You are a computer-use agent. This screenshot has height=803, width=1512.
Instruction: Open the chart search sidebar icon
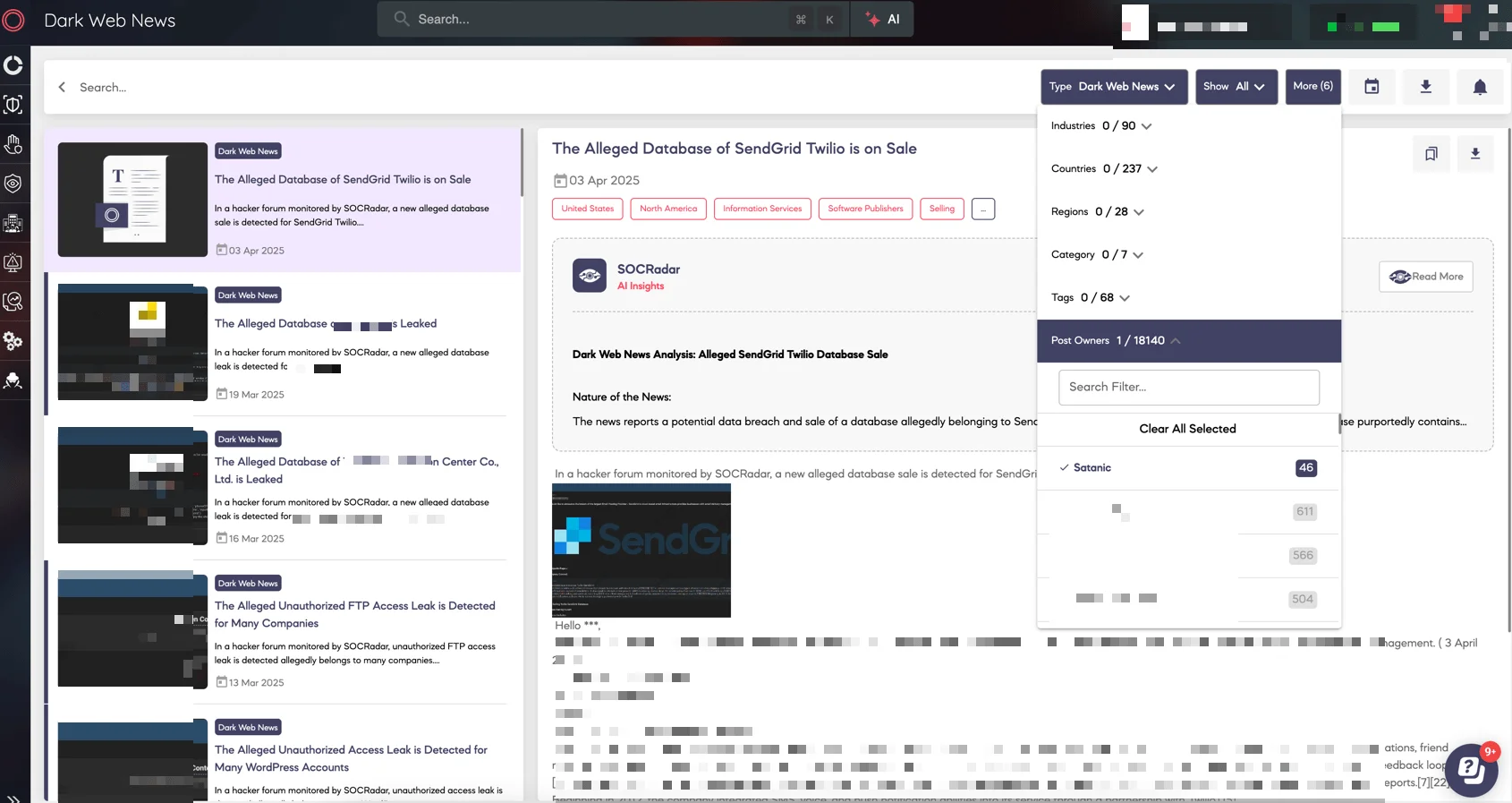coord(13,302)
